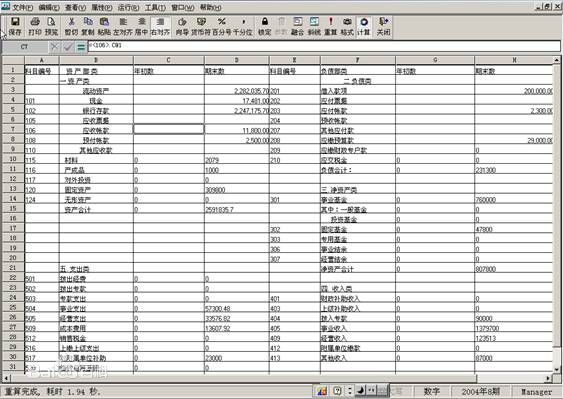Screen dimensions: 563x399
Task: Click the formula bar input field
Action: 324,46
